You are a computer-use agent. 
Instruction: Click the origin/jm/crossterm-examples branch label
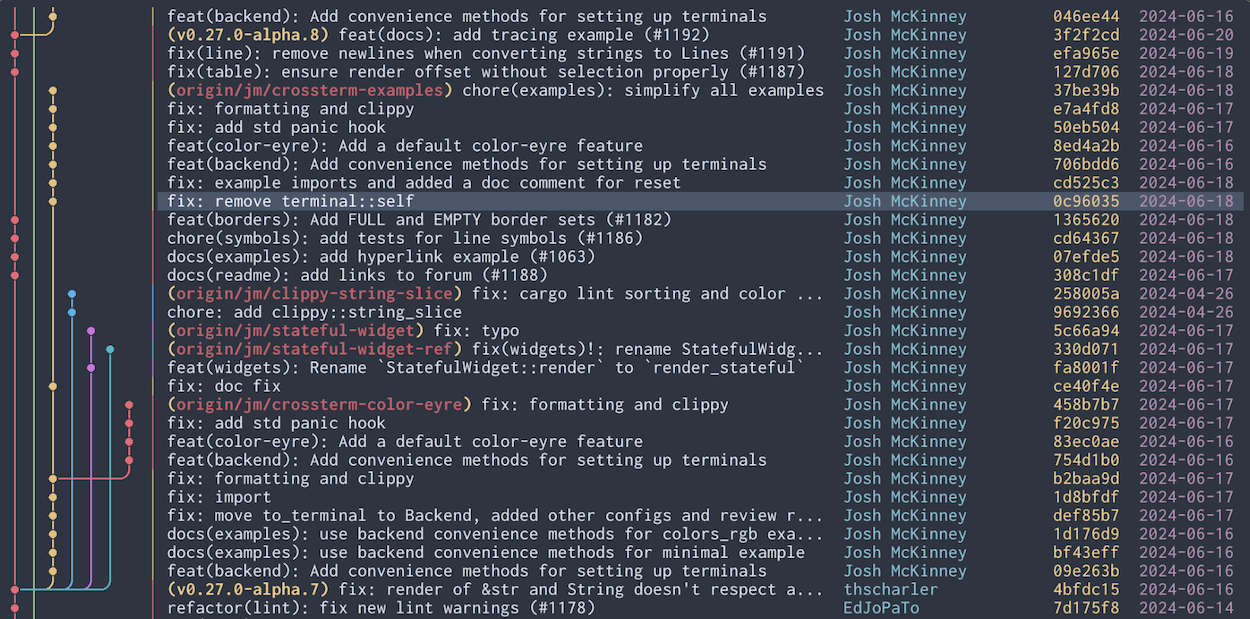(x=306, y=90)
